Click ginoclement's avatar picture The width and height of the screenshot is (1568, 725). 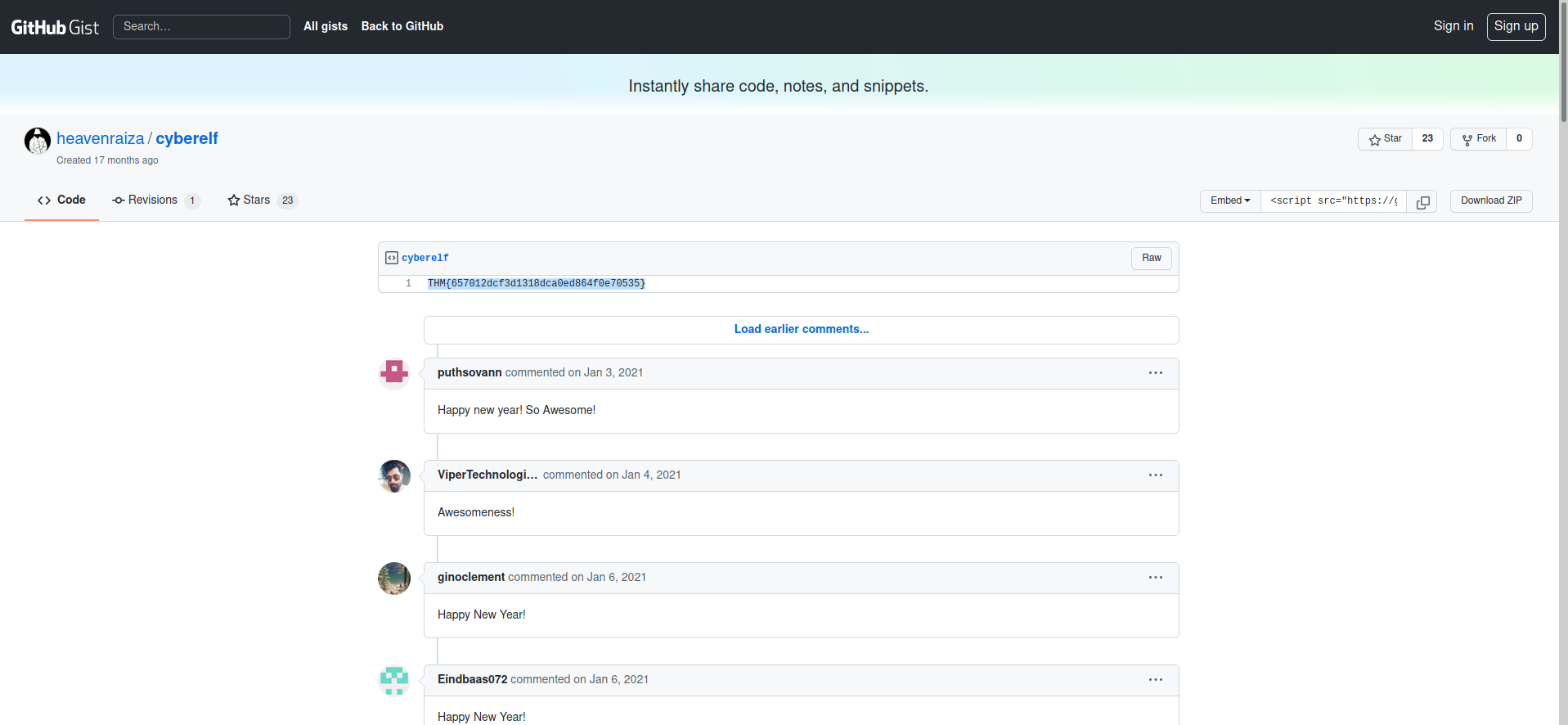tap(394, 579)
